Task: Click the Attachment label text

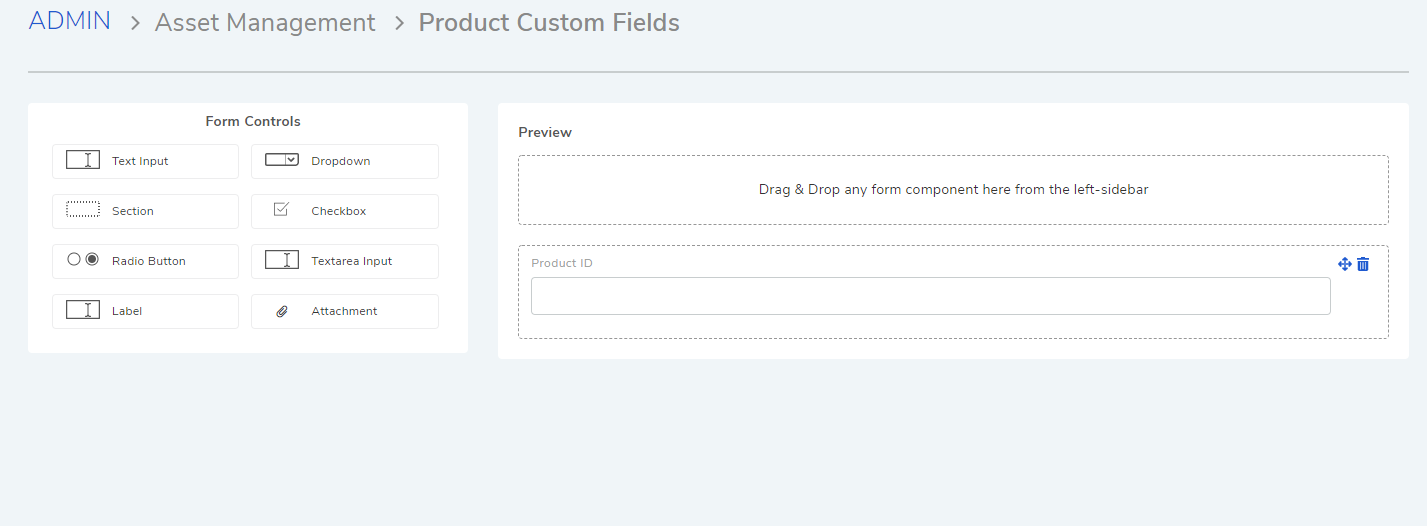Action: click(x=344, y=311)
